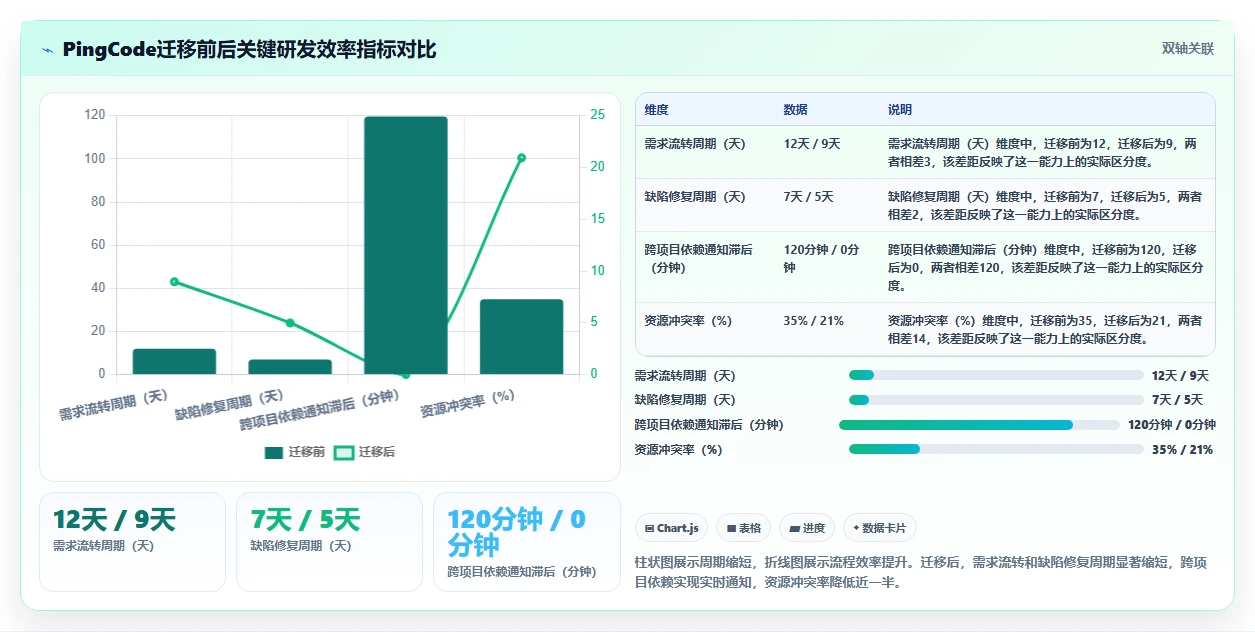Image resolution: width=1255 pixels, height=632 pixels.
Task: Click the 说明 column header
Action: tap(900, 109)
